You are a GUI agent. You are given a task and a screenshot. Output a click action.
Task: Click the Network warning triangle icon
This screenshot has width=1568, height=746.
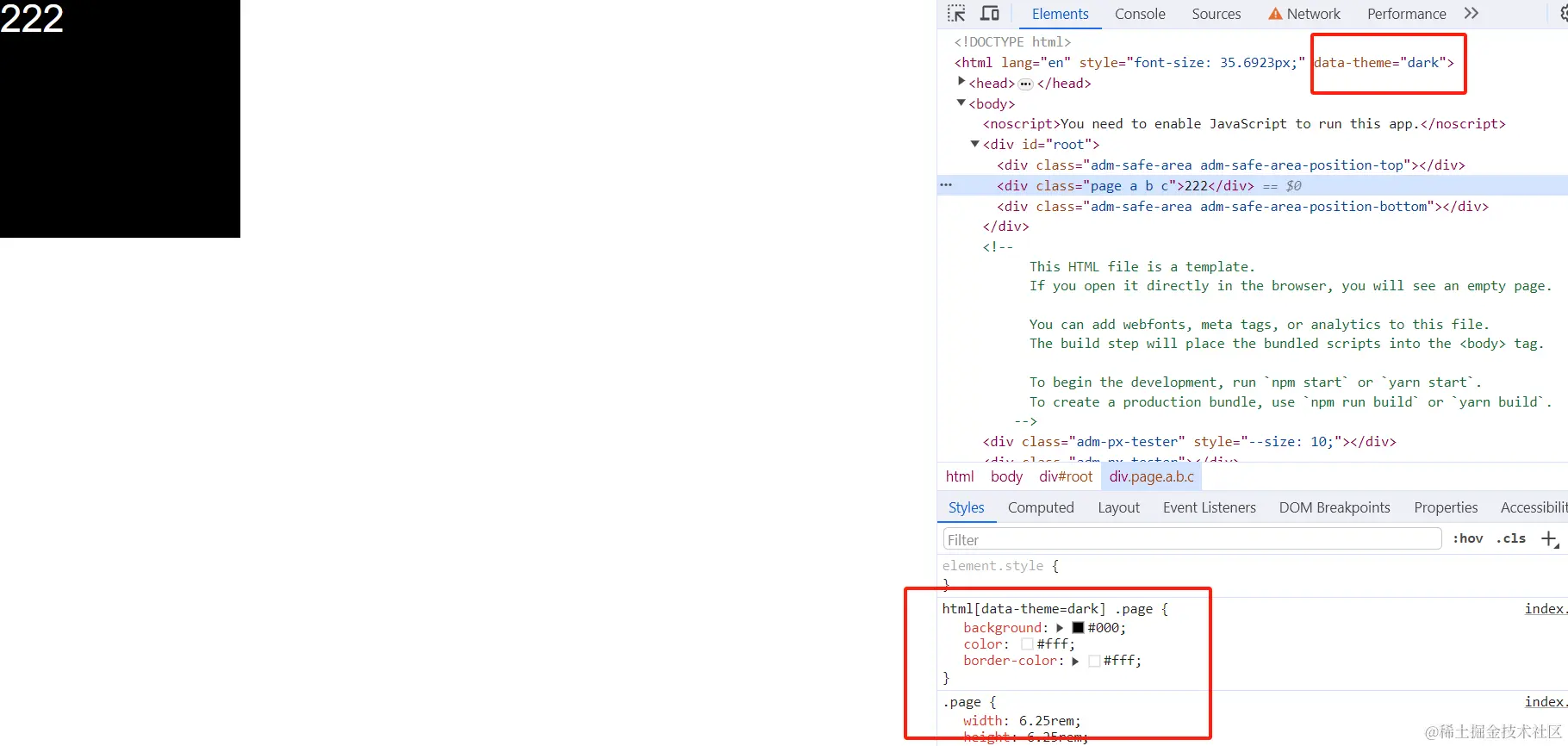point(1275,14)
